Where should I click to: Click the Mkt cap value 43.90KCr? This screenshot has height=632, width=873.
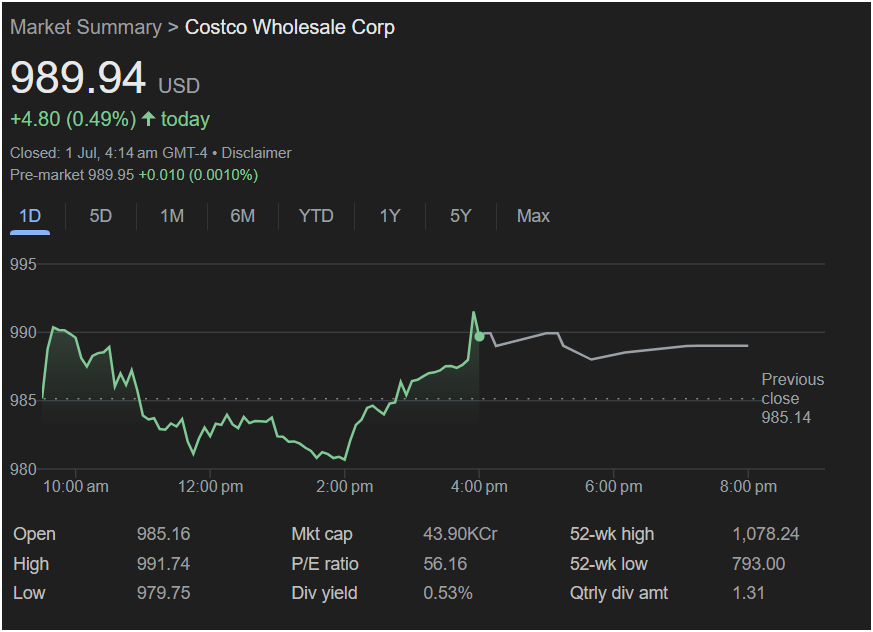[460, 534]
